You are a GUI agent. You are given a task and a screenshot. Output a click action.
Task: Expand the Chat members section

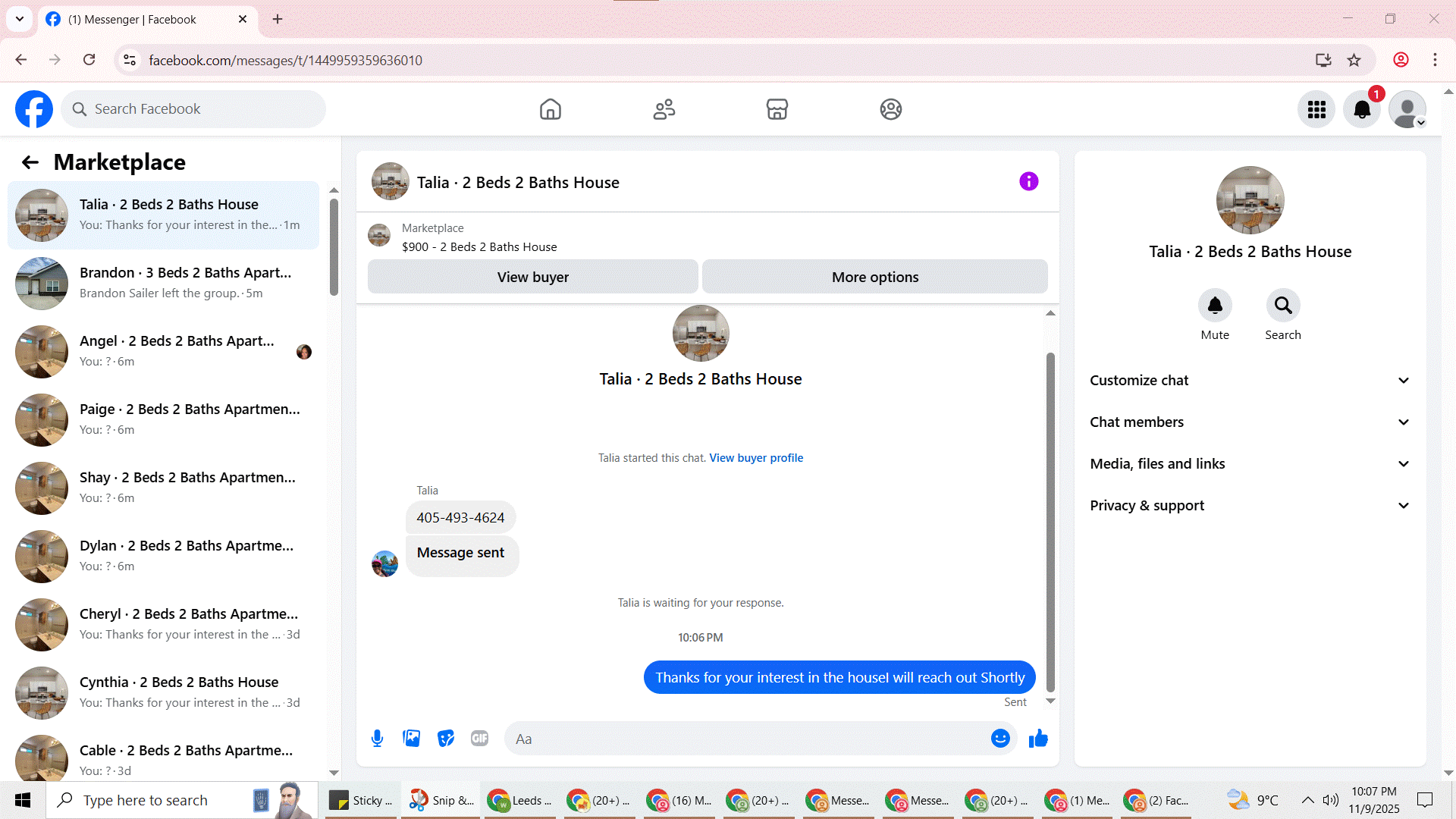(x=1250, y=422)
